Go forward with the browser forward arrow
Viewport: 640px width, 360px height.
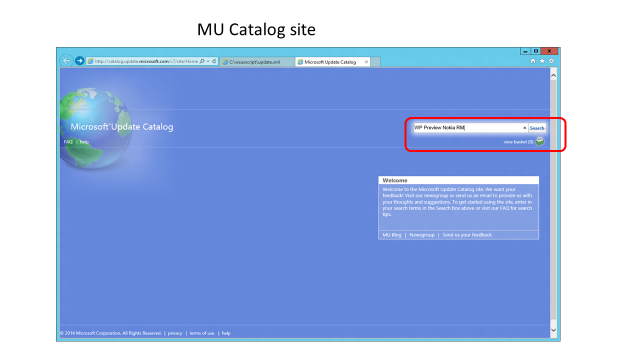pyautogui.click(x=80, y=61)
